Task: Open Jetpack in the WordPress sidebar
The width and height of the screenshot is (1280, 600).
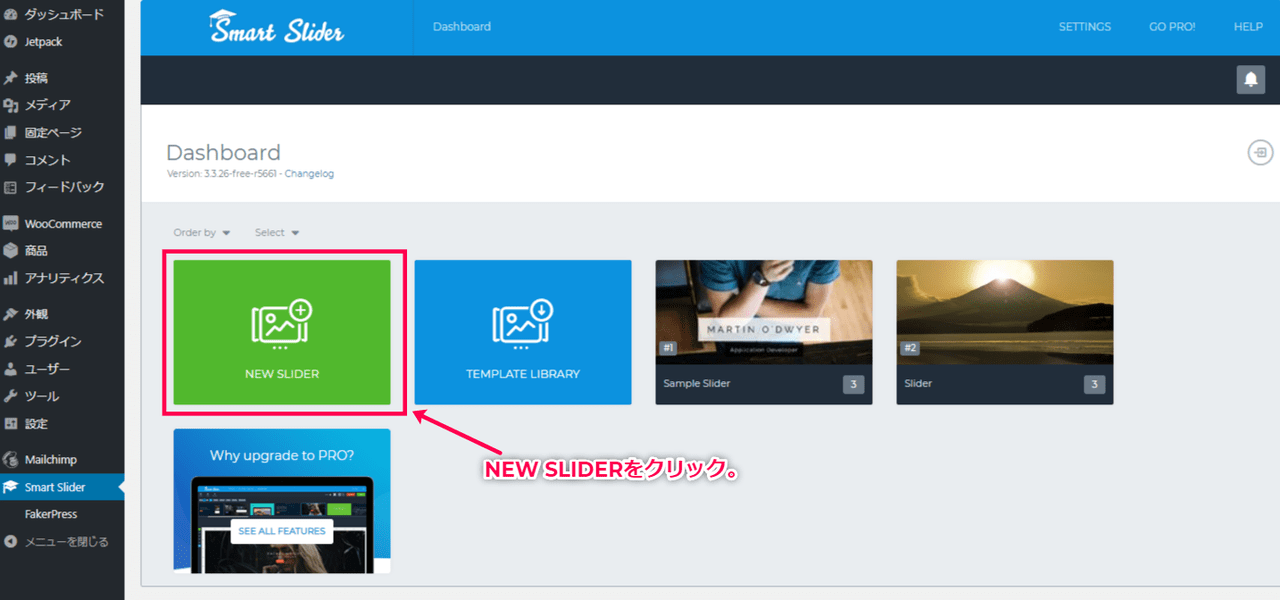Action: (x=42, y=42)
